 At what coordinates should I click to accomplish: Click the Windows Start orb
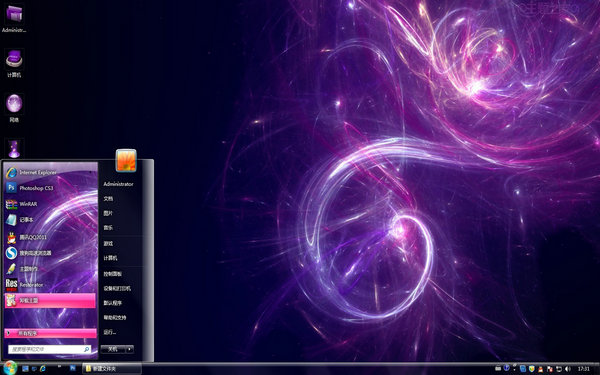coord(9,368)
